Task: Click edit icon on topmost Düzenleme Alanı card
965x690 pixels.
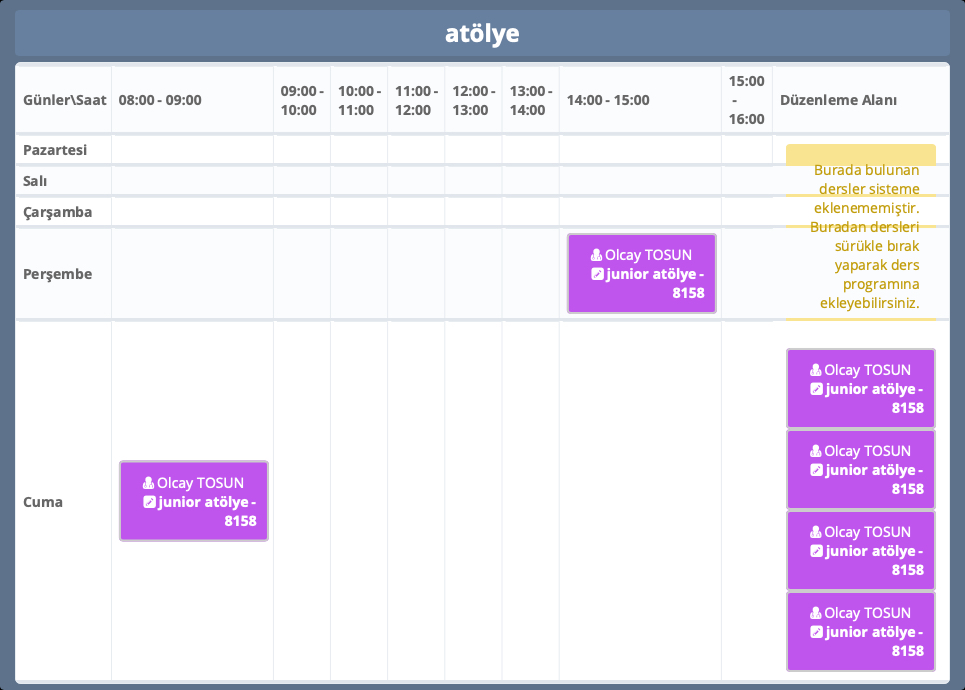Action: tap(816, 389)
